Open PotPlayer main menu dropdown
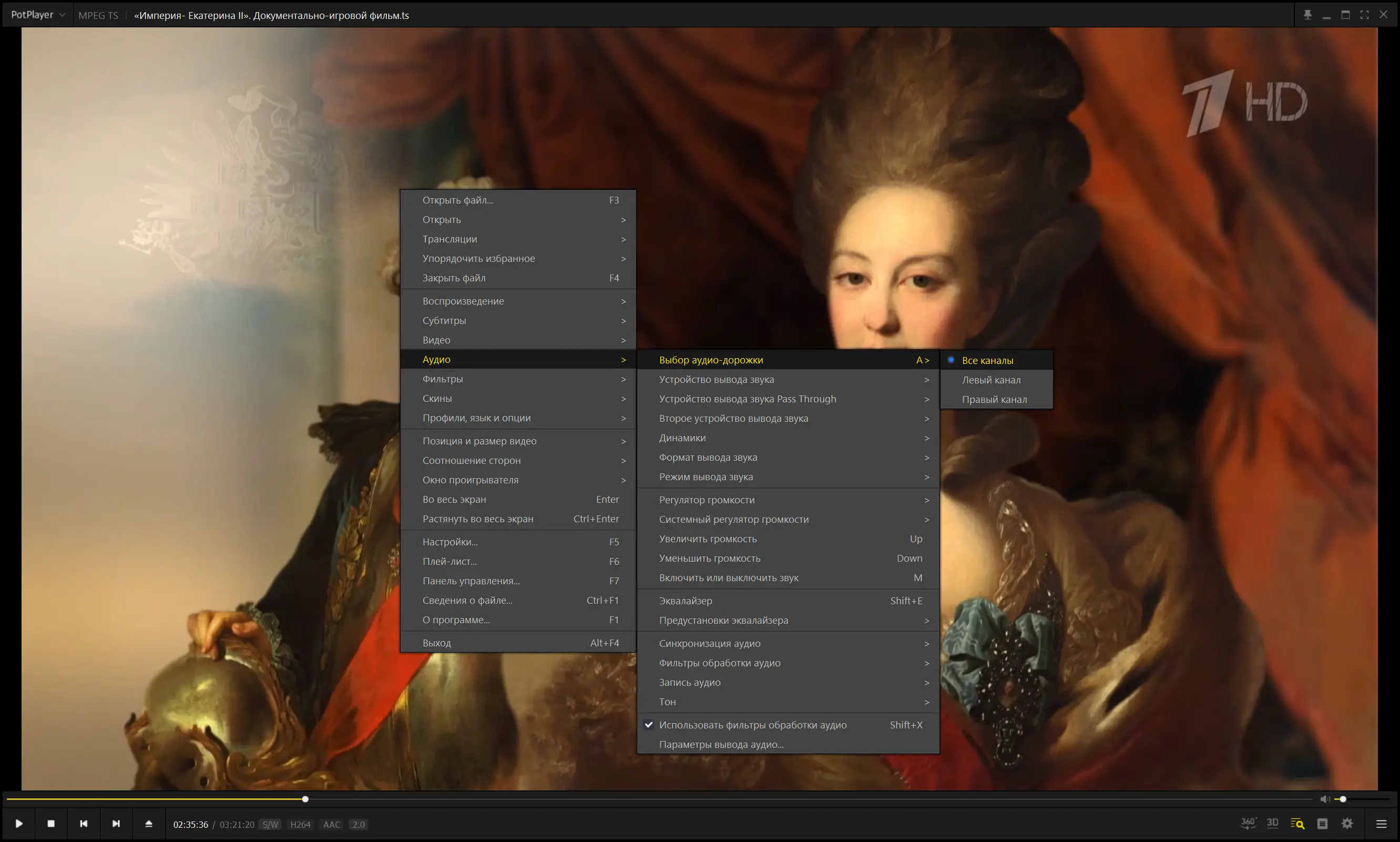This screenshot has width=1400, height=842. point(37,15)
